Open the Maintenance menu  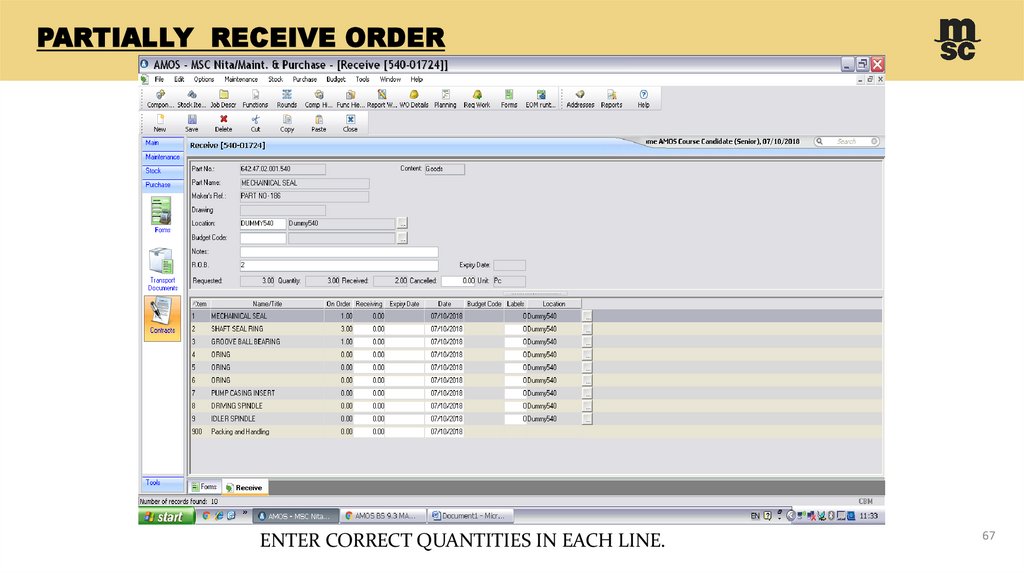(241, 79)
